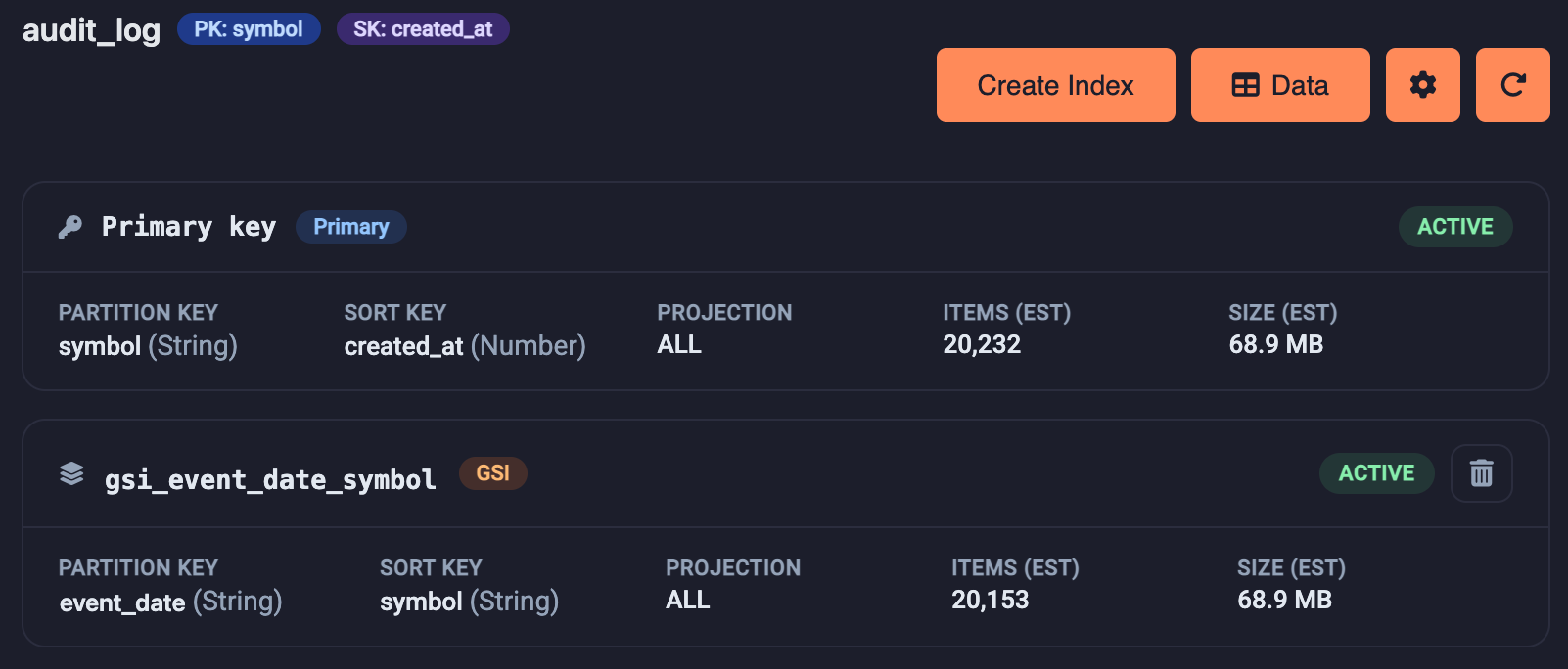Click the ACTIVE status on Primary key
This screenshot has height=669, width=1568.
point(1455,227)
